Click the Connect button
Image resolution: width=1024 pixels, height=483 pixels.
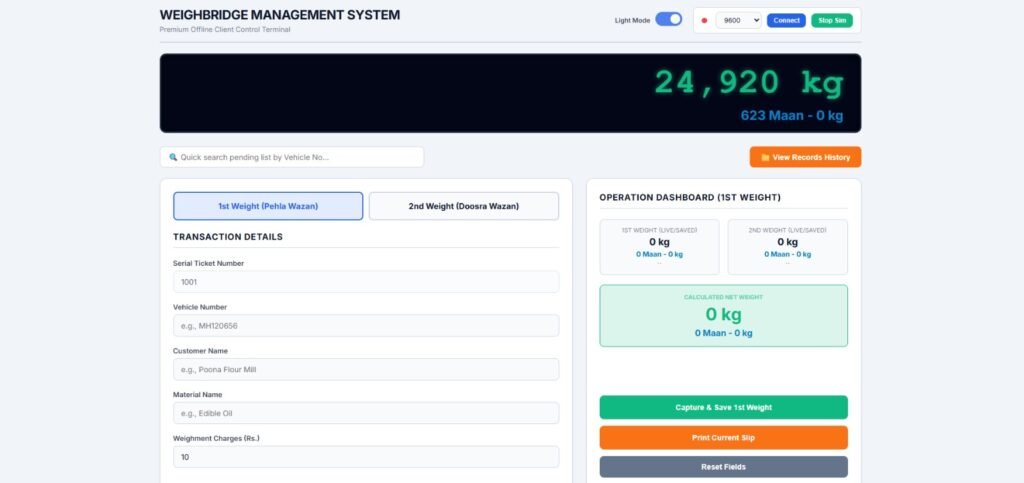pyautogui.click(x=786, y=20)
